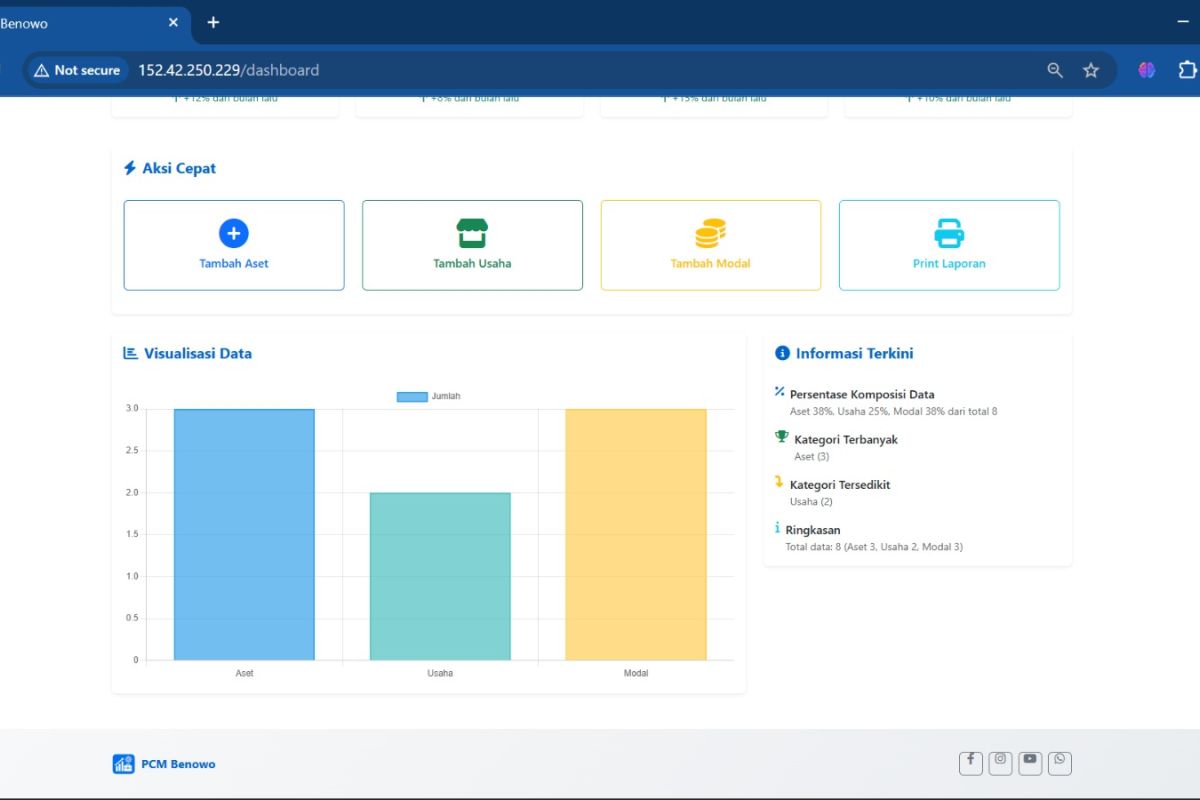Click the Tambah Aset plus icon
The height and width of the screenshot is (800, 1200).
point(233,234)
